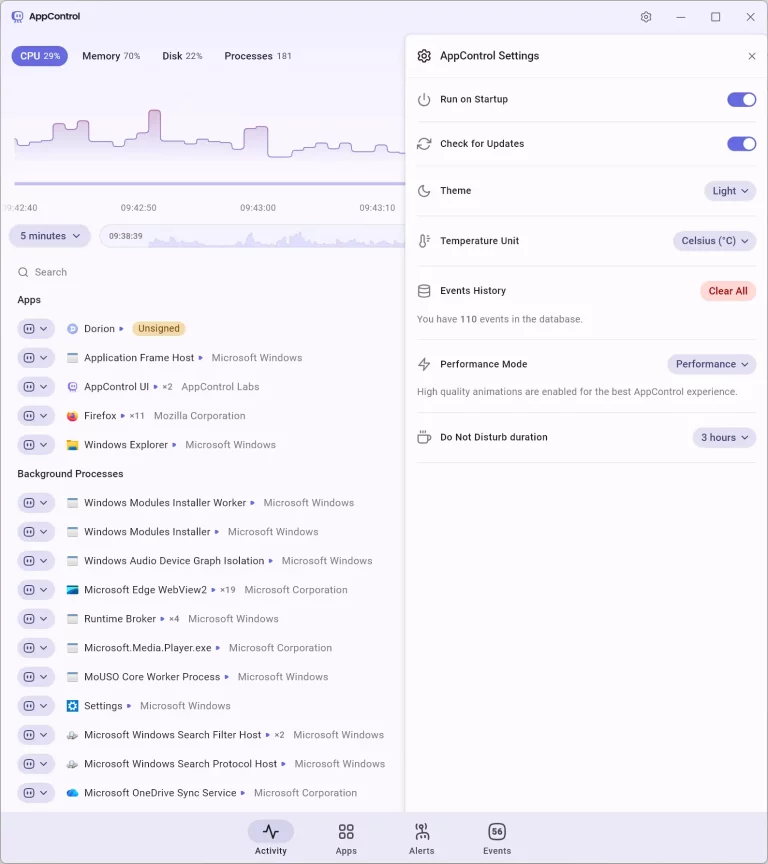
Task: Select the Disk usage tab
Action: (182, 56)
